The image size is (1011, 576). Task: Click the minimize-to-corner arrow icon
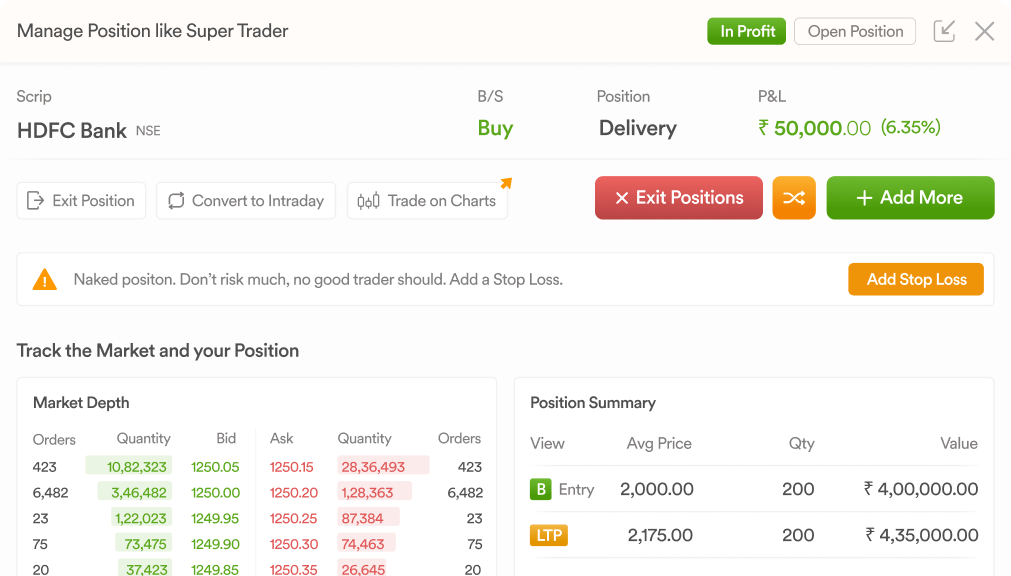[944, 31]
